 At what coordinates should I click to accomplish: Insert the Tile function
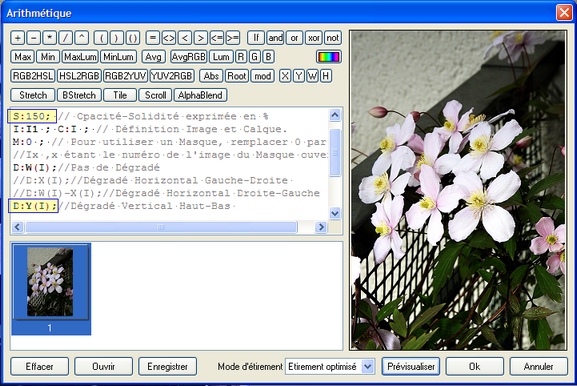(120, 95)
